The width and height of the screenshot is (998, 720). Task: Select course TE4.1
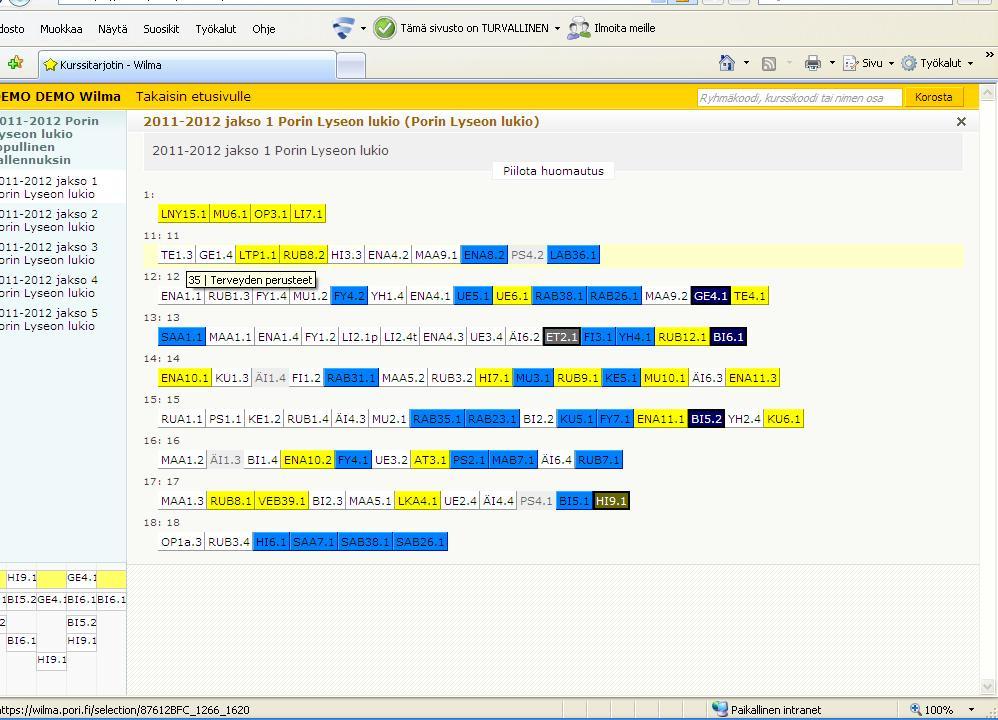tap(750, 296)
